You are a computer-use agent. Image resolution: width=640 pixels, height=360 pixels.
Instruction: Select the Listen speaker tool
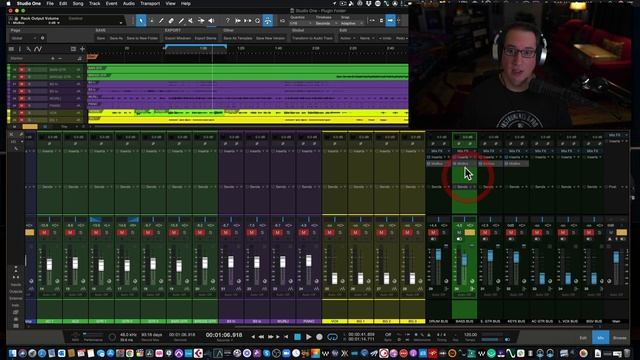(211, 20)
